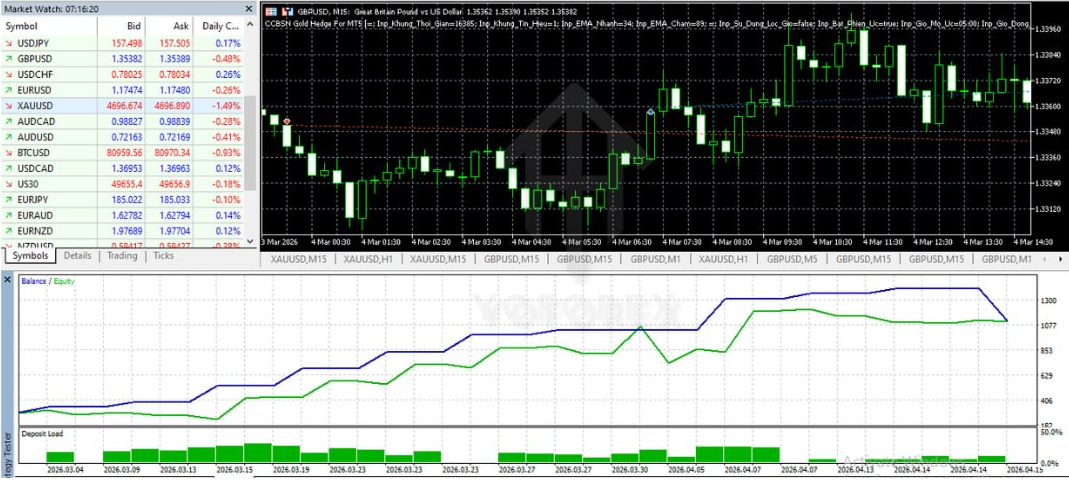Click the BTCUSD down-arrow direction icon
The width and height of the screenshot is (1069, 481).
[x=10, y=153]
